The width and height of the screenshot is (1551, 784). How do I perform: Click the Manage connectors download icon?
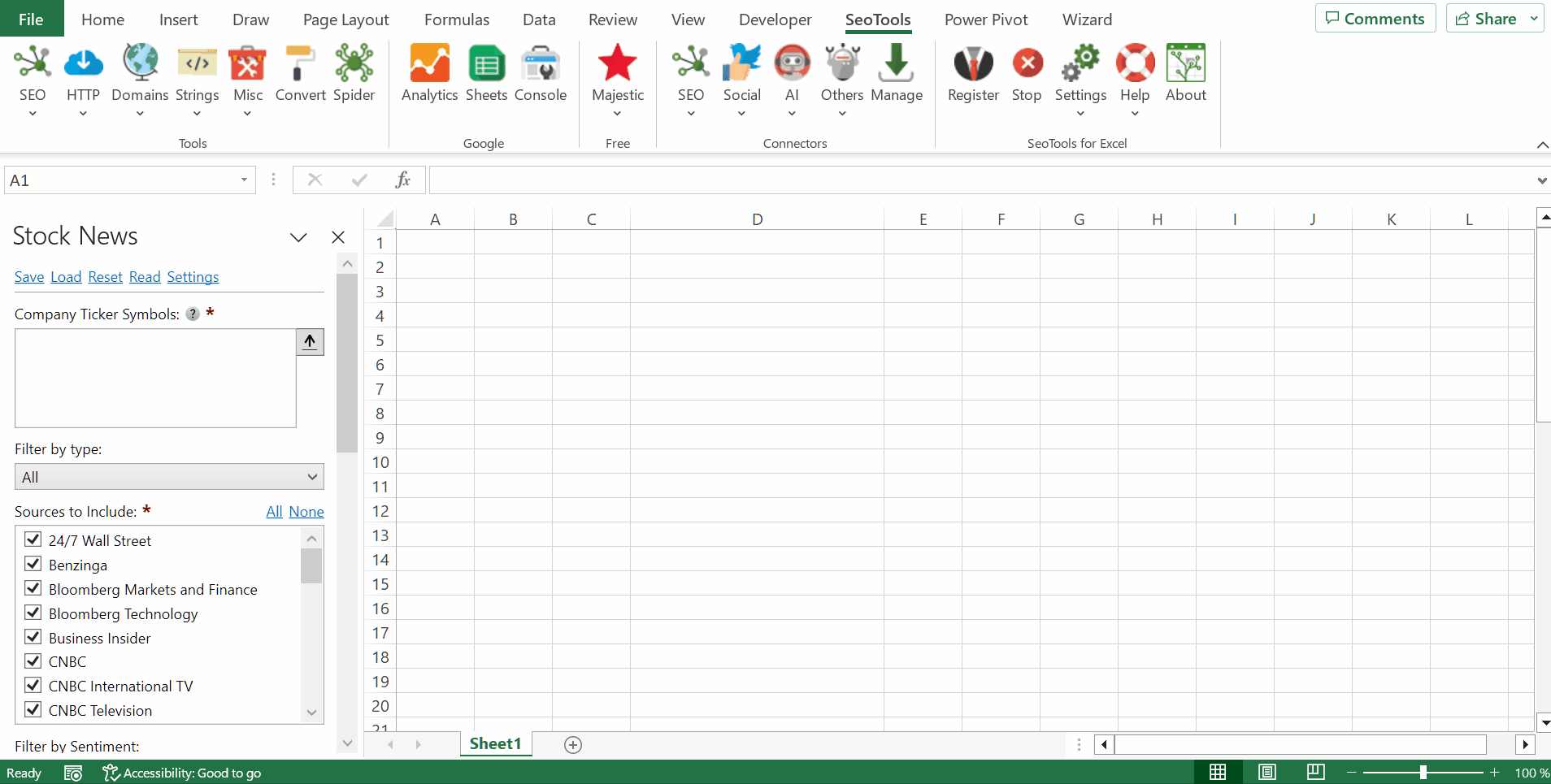pyautogui.click(x=897, y=63)
